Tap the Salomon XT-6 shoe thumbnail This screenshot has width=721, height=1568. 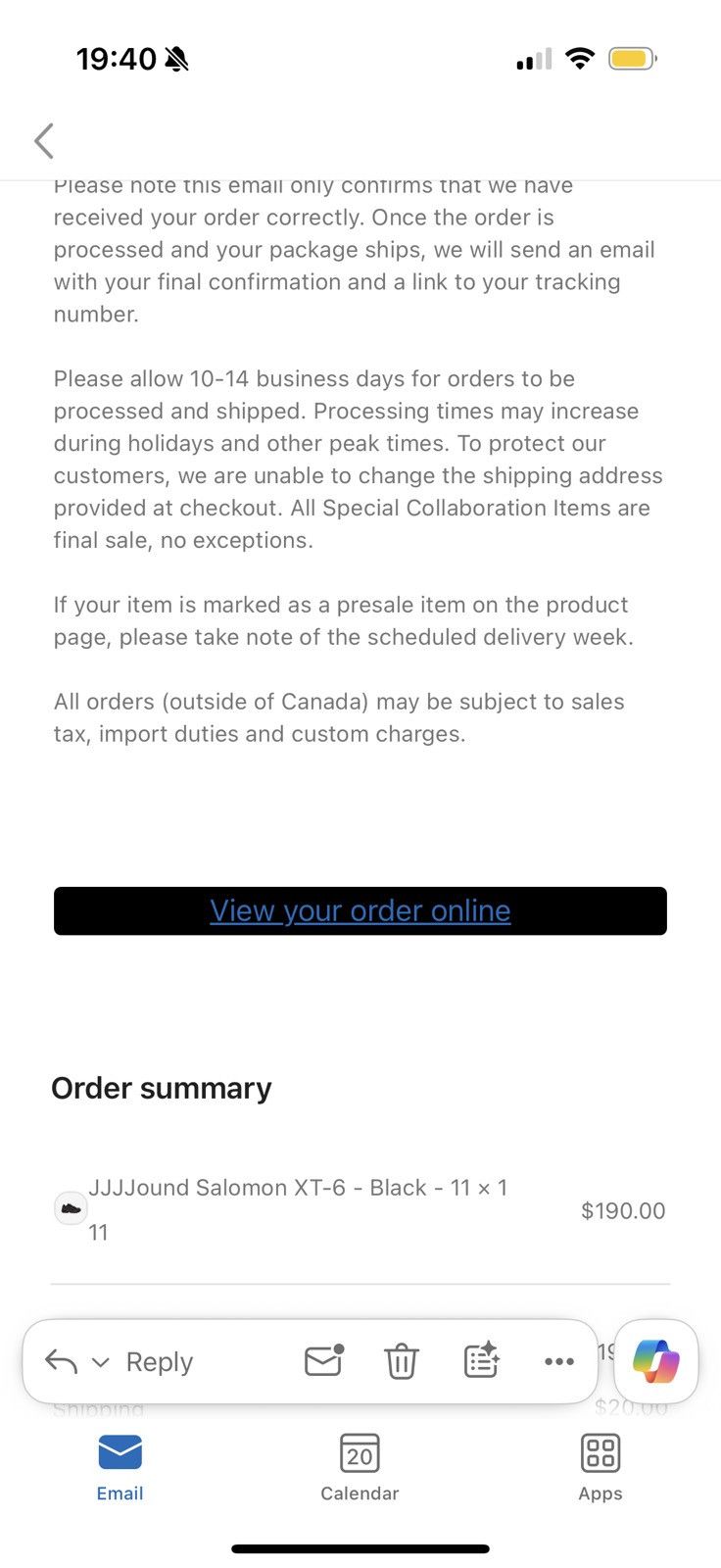[71, 1208]
